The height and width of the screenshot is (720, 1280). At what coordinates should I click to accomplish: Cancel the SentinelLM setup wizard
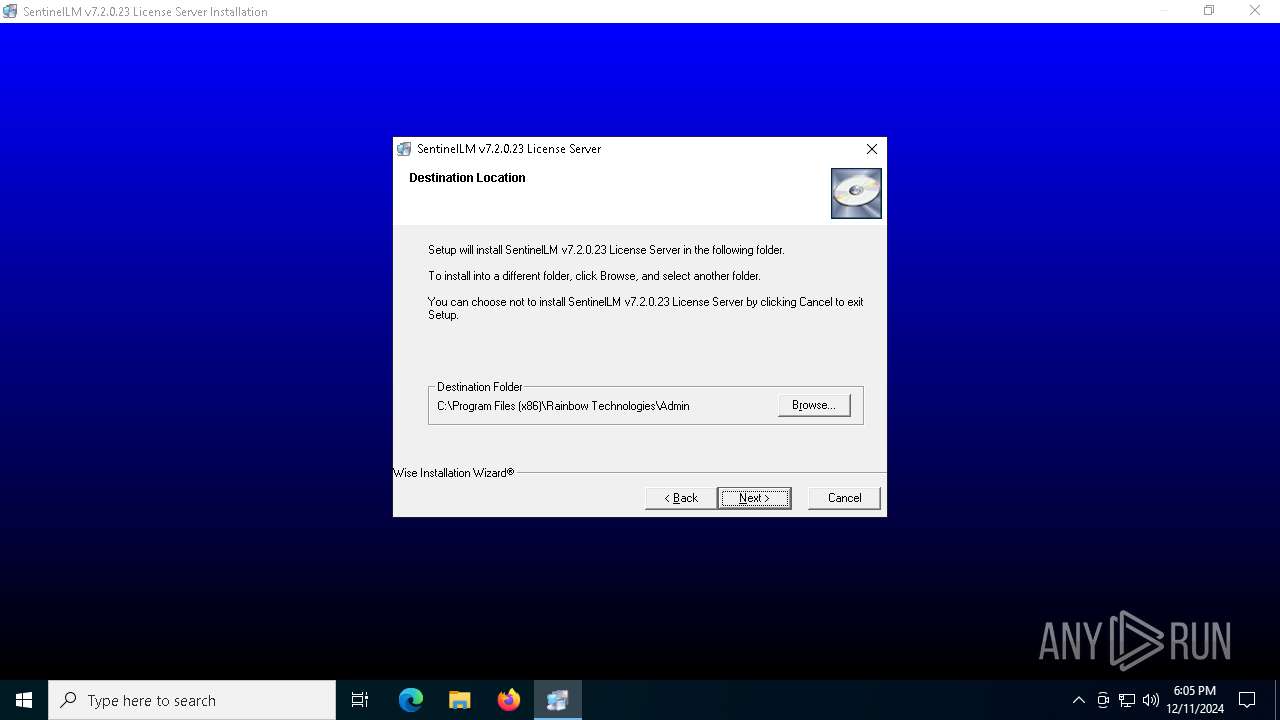(844, 498)
